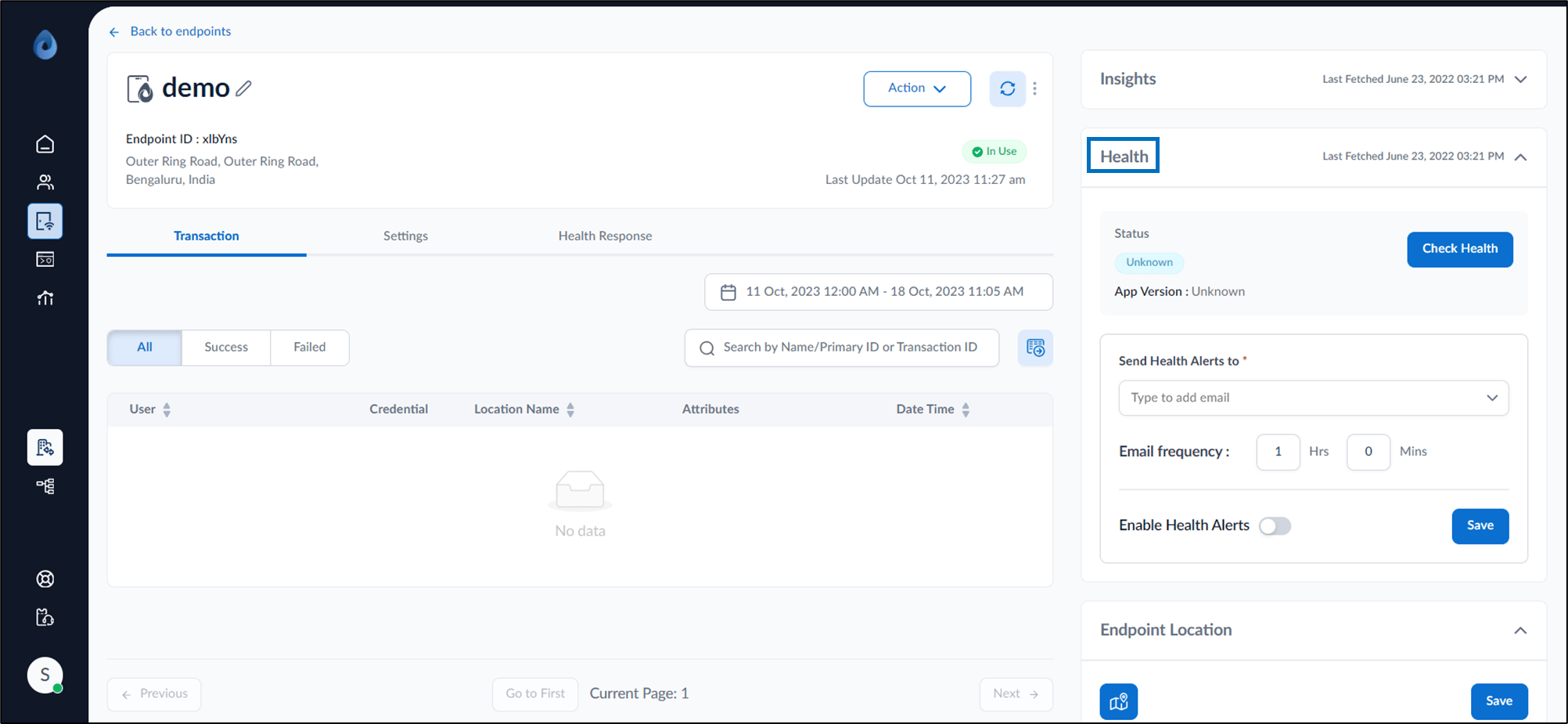Open the user avatar labeled S

(45, 675)
